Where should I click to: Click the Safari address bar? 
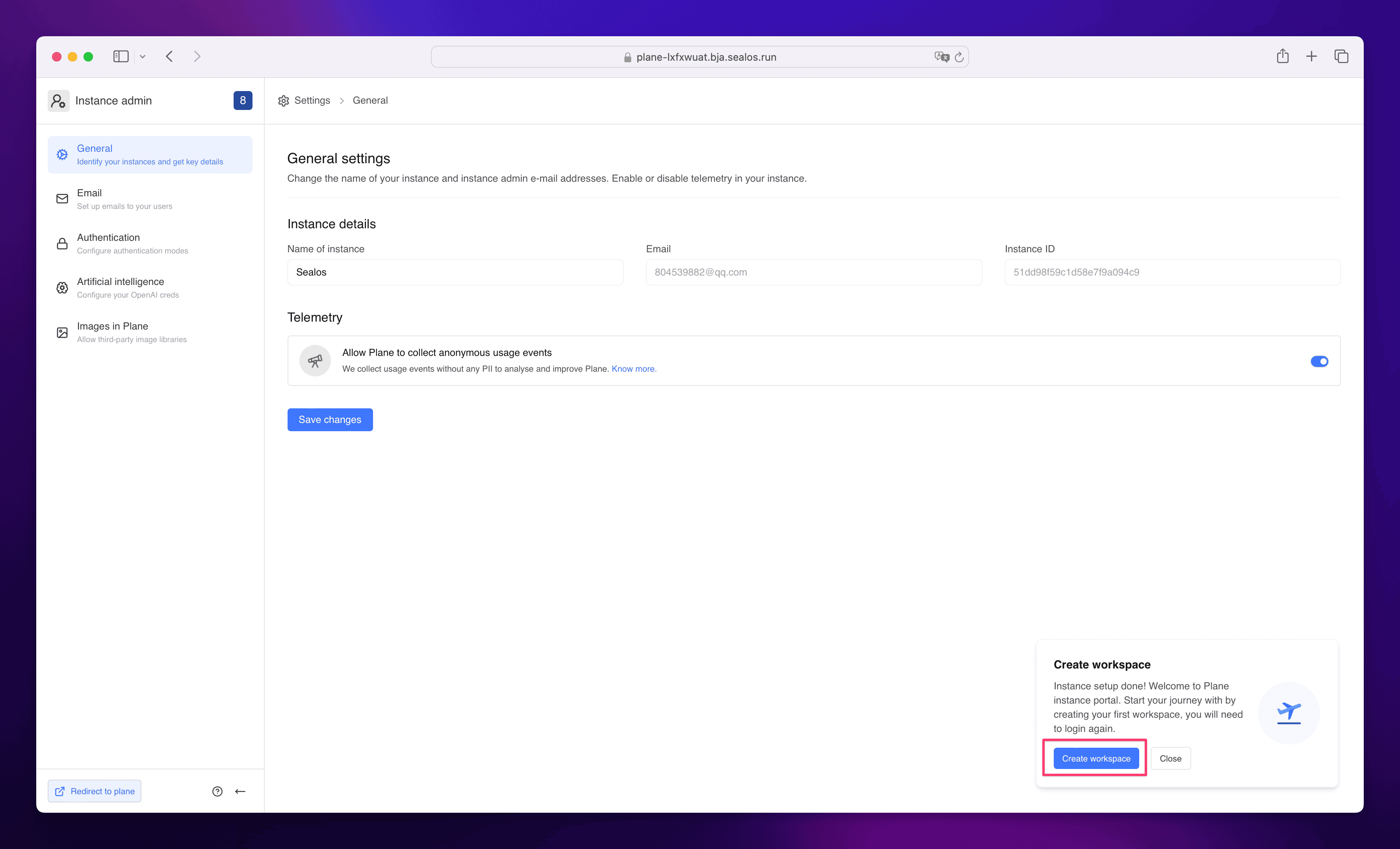click(700, 57)
